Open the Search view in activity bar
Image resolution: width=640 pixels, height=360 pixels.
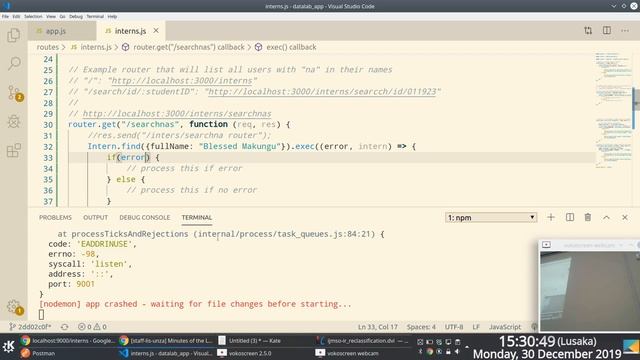click(x=13, y=64)
